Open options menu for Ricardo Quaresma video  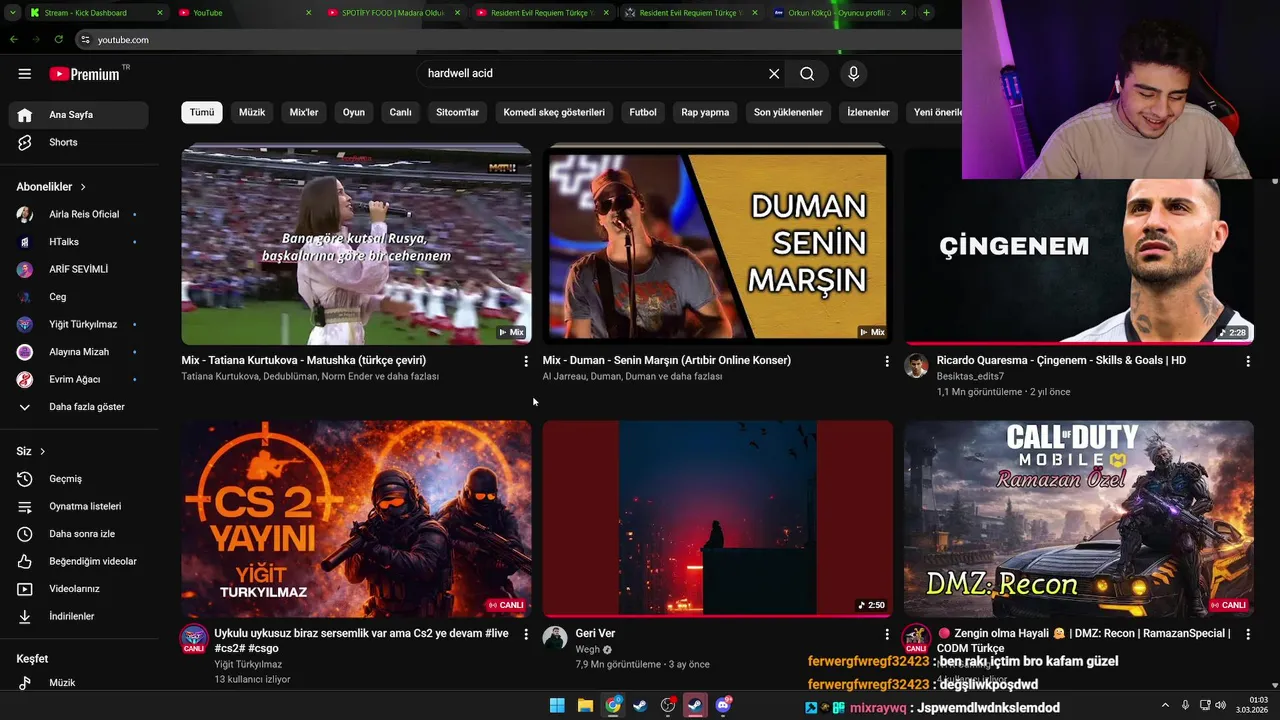coord(1248,361)
